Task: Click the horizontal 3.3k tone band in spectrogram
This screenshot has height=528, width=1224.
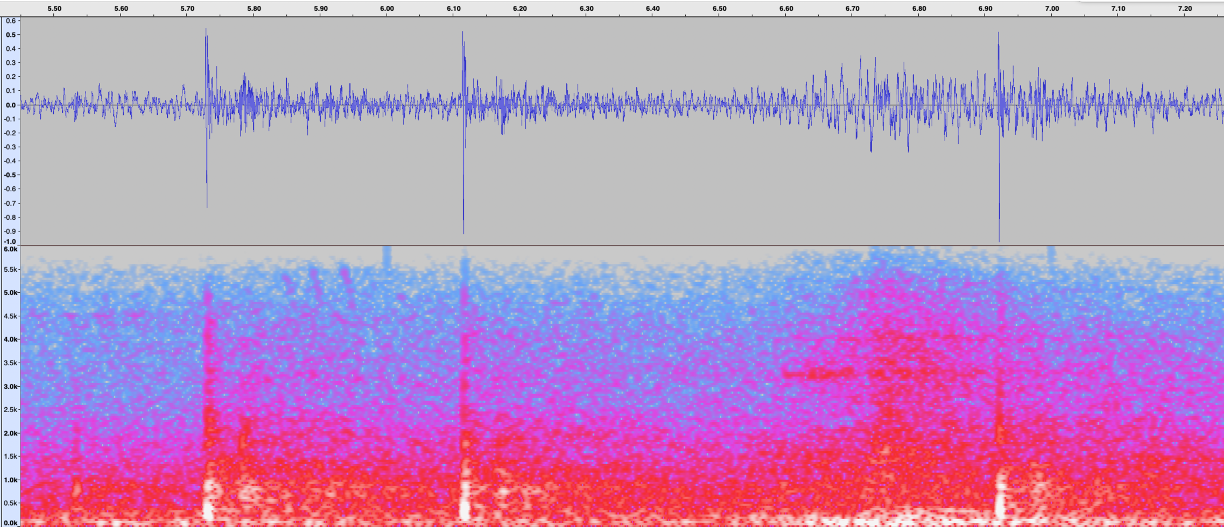Action: tap(818, 373)
